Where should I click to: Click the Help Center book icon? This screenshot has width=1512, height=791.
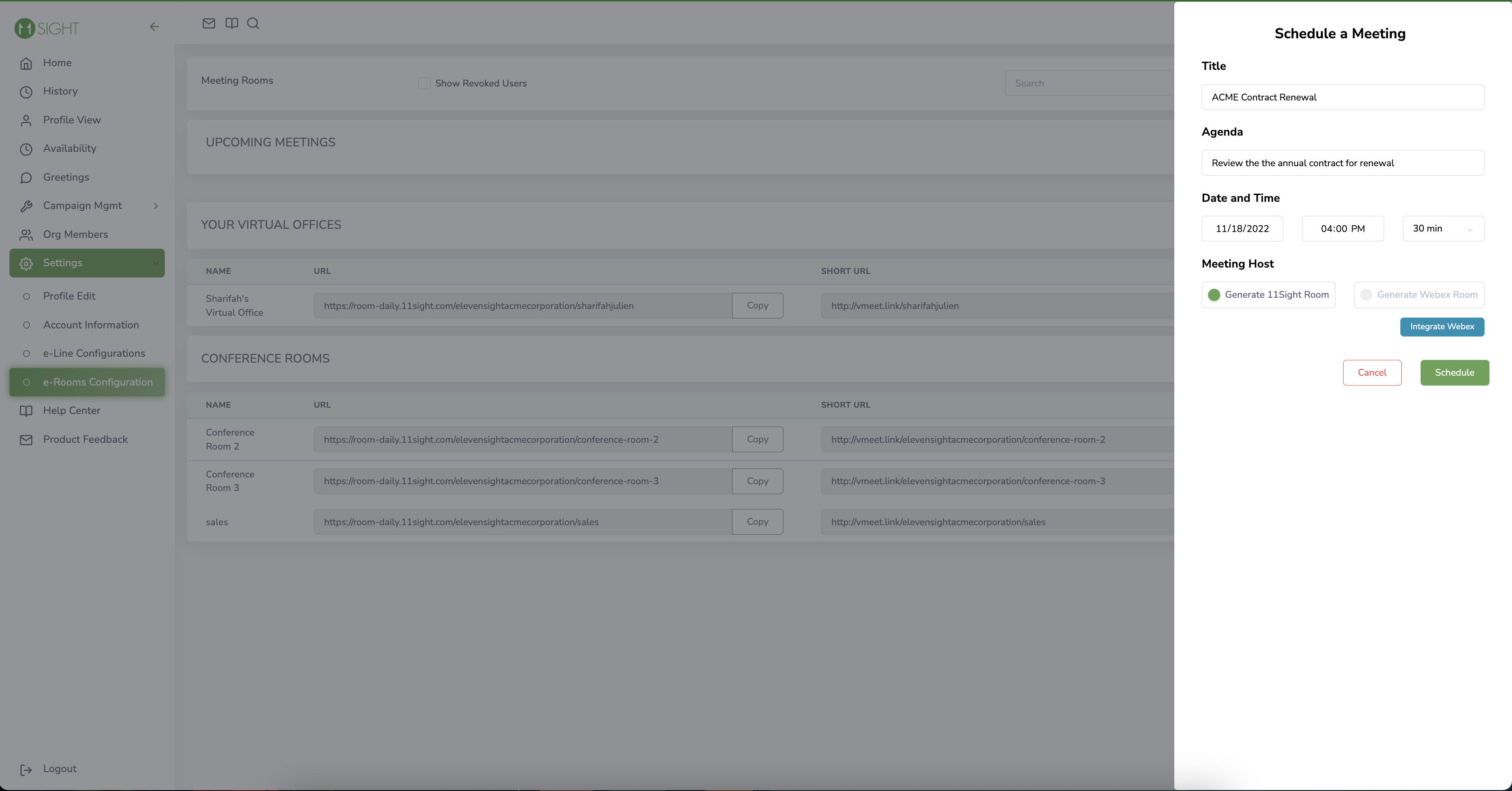coord(26,411)
